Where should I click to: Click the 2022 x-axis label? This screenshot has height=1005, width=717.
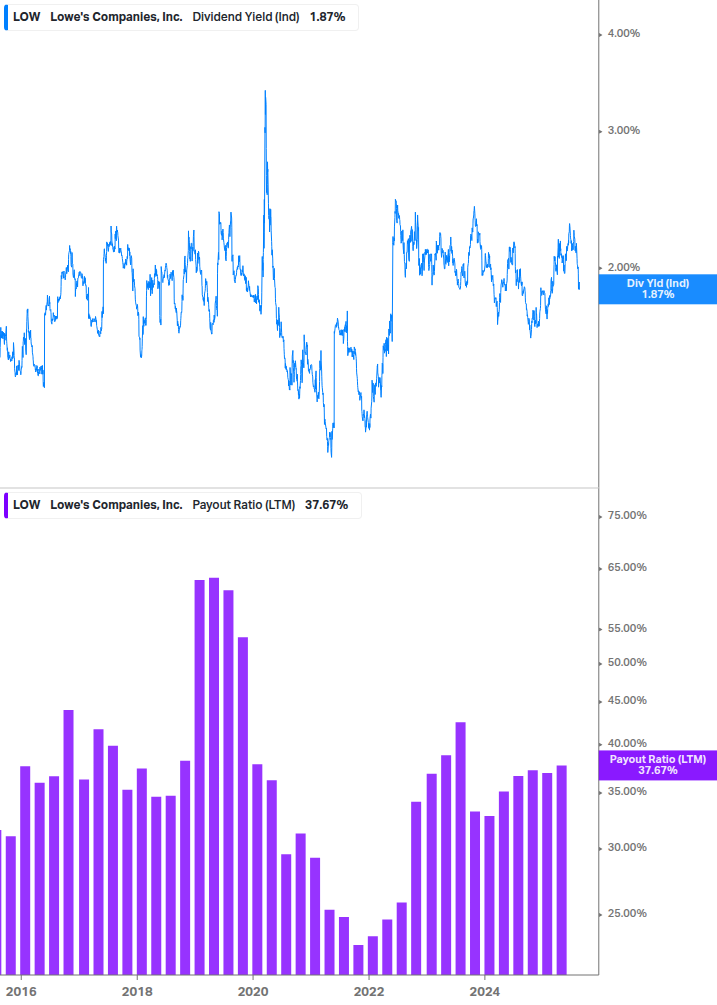(369, 992)
